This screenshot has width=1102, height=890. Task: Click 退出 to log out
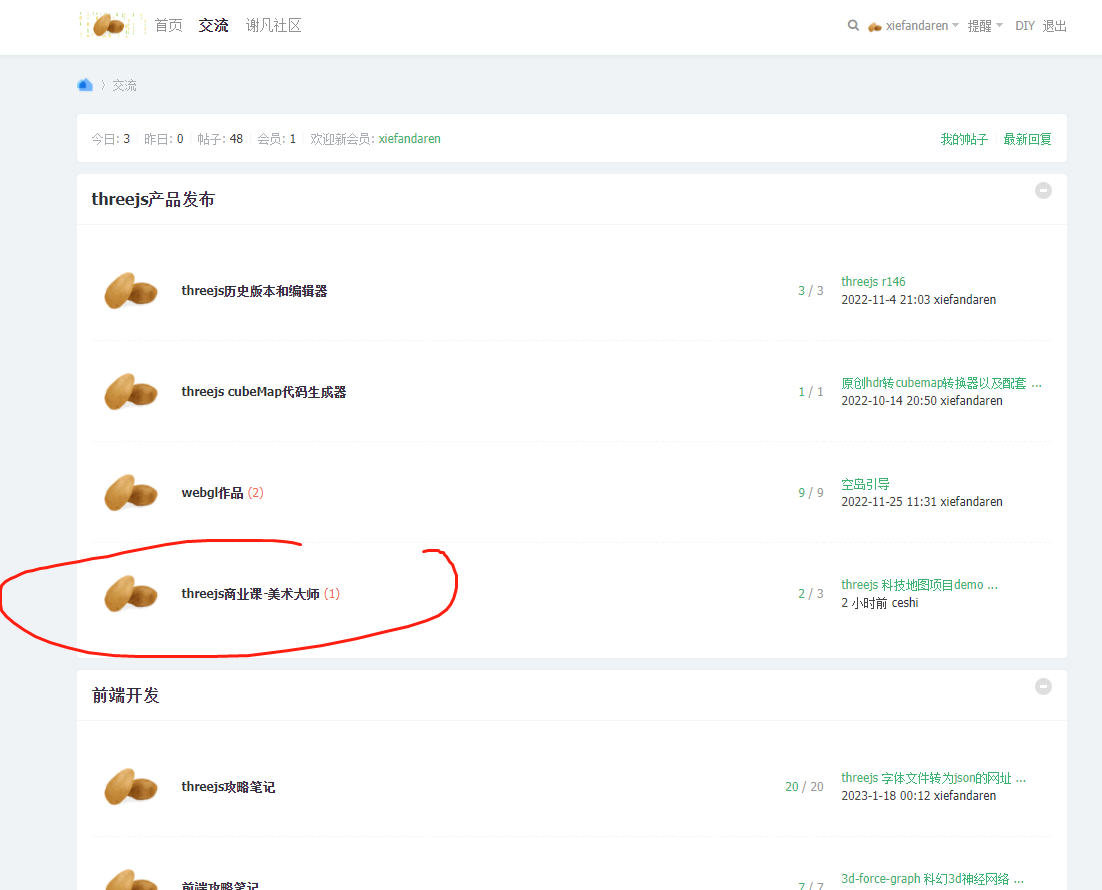(x=1054, y=25)
